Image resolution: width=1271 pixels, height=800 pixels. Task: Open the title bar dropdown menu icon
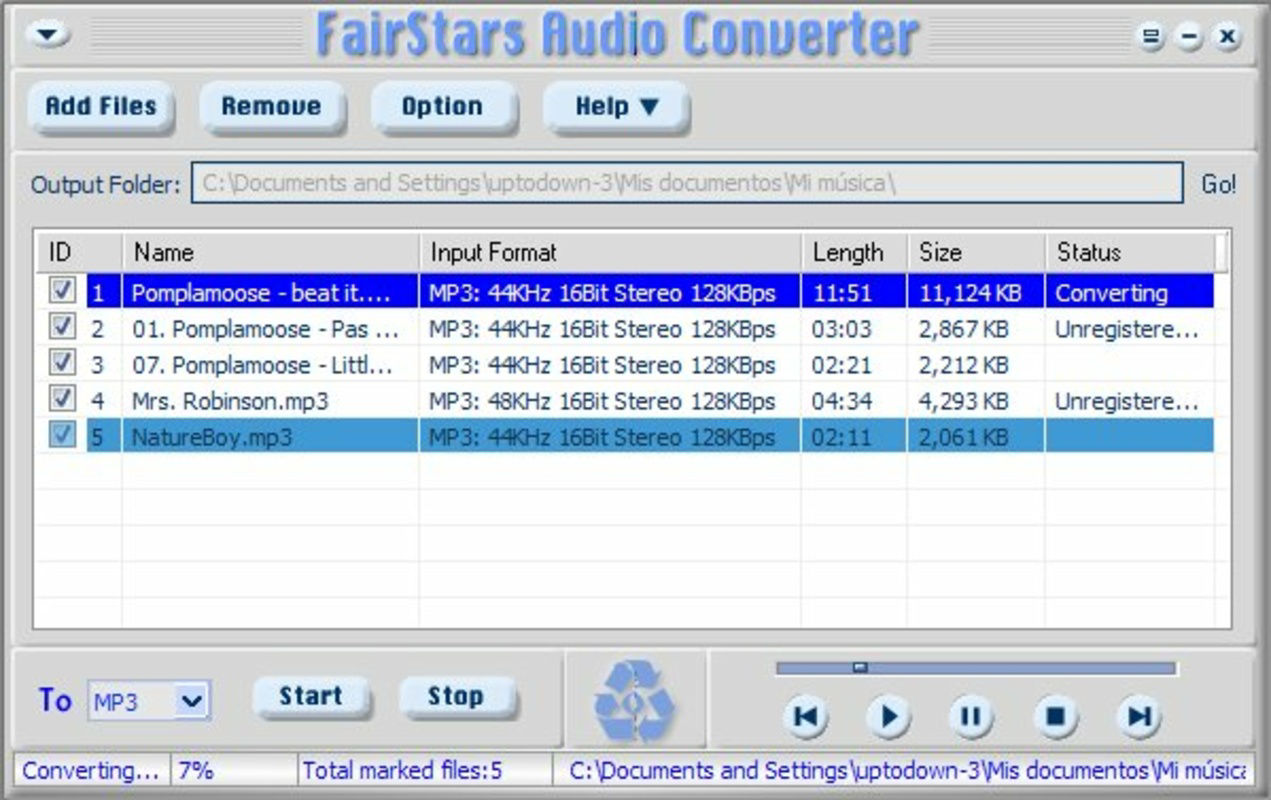coord(48,35)
